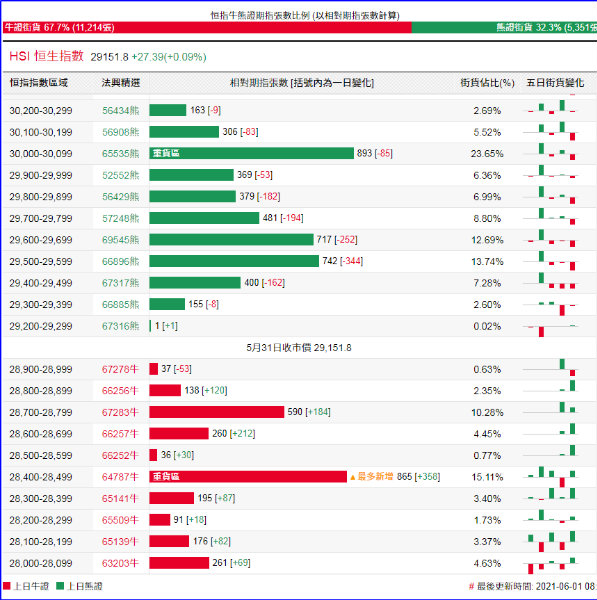Image resolution: width=597 pixels, height=600 pixels.
Task: Open warrant link 69545熊
Action: [x=121, y=240]
